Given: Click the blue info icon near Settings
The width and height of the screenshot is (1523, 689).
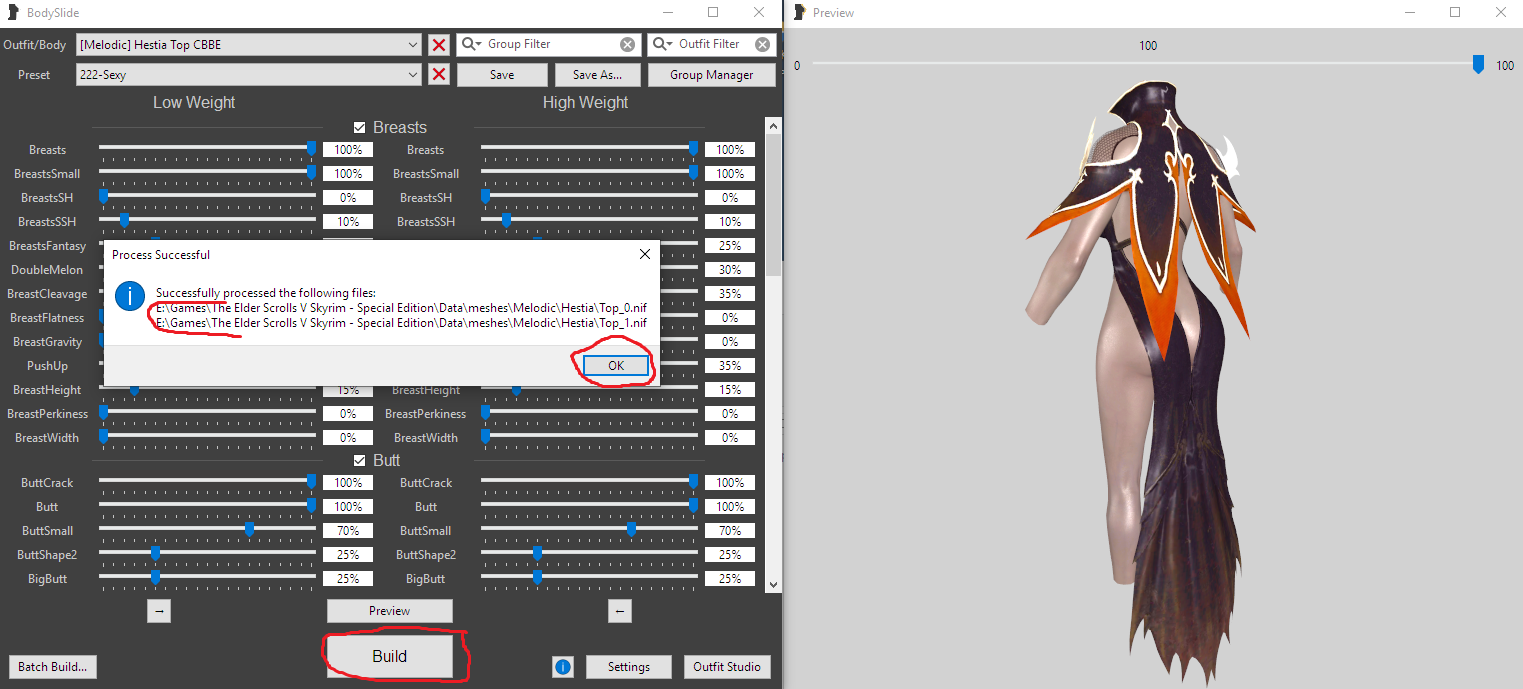Looking at the screenshot, I should pos(562,667).
